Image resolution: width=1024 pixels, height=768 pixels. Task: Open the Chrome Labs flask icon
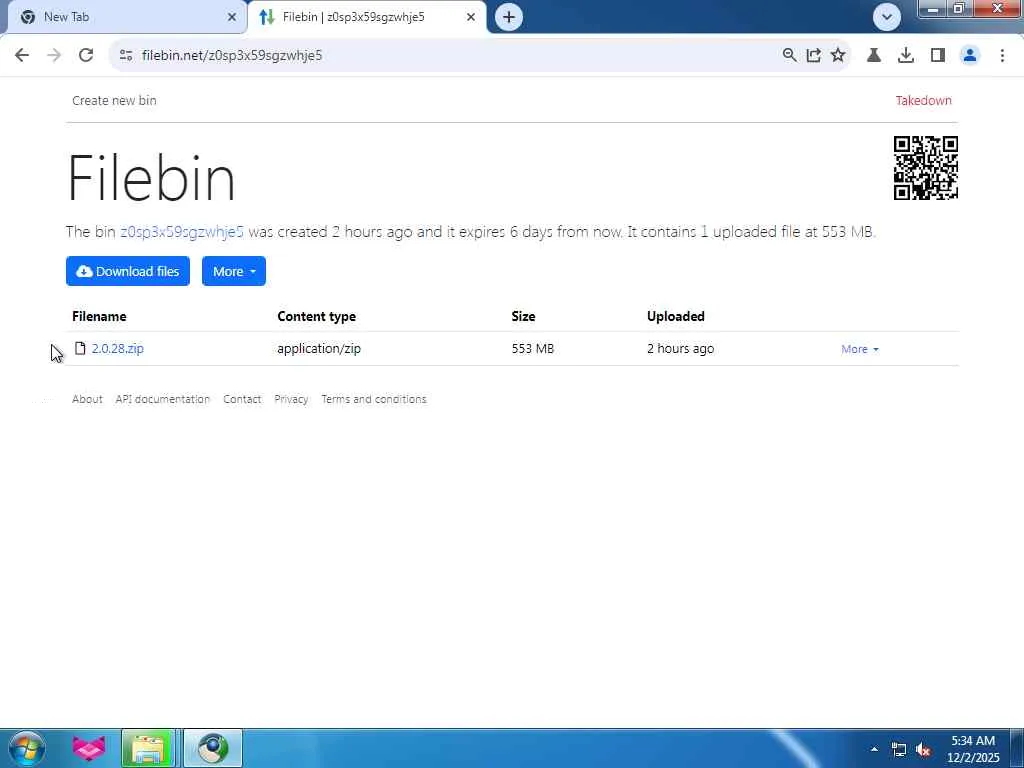pyautogui.click(x=874, y=56)
